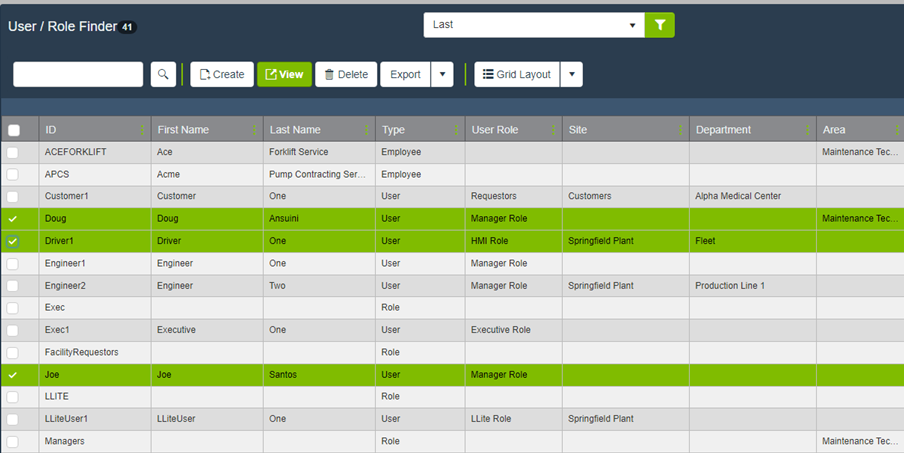Open column menu dots on First Name header

pos(255,130)
